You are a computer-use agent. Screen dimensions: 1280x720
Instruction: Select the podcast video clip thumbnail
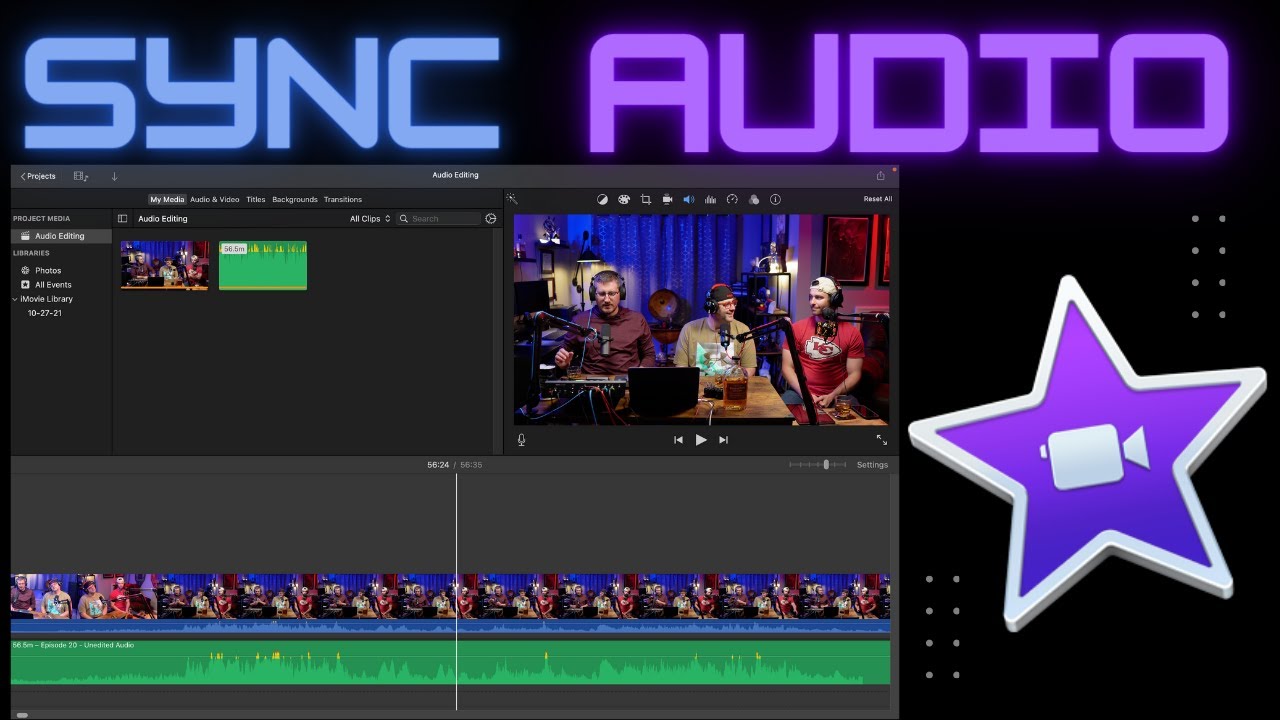pos(165,265)
